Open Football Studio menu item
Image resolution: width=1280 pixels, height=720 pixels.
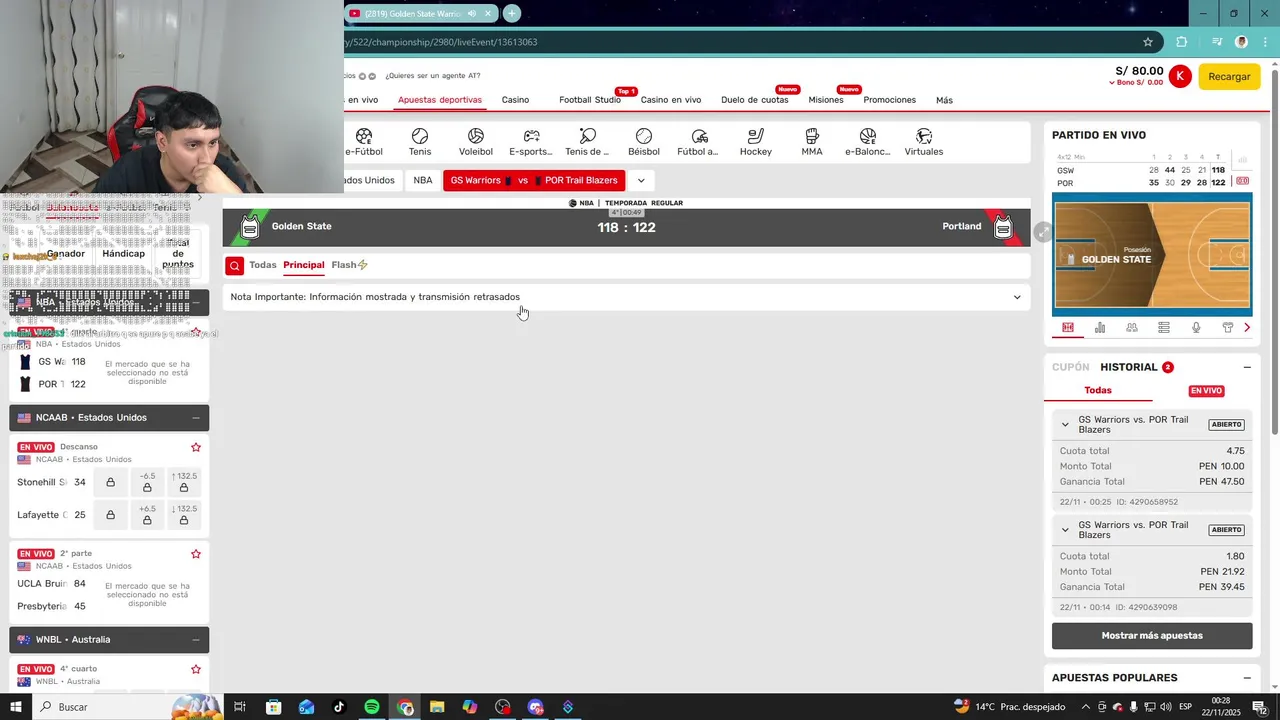[x=590, y=100]
